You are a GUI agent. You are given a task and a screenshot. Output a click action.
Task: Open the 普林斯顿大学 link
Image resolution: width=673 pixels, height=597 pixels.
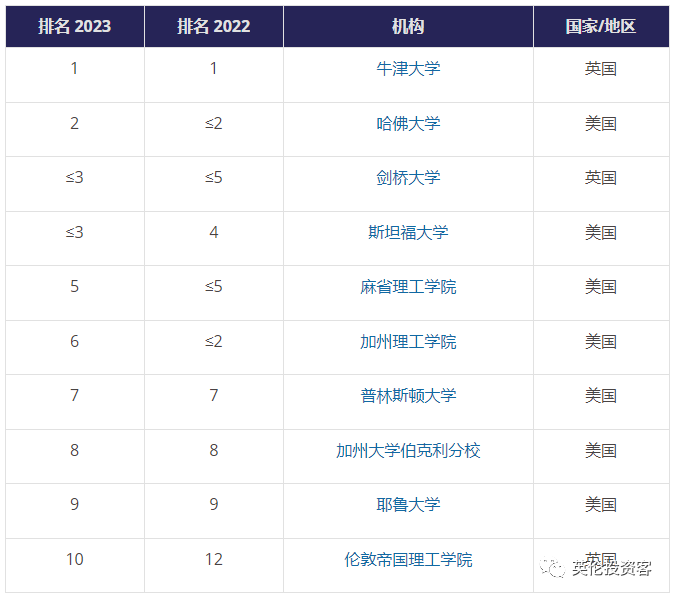(x=408, y=396)
